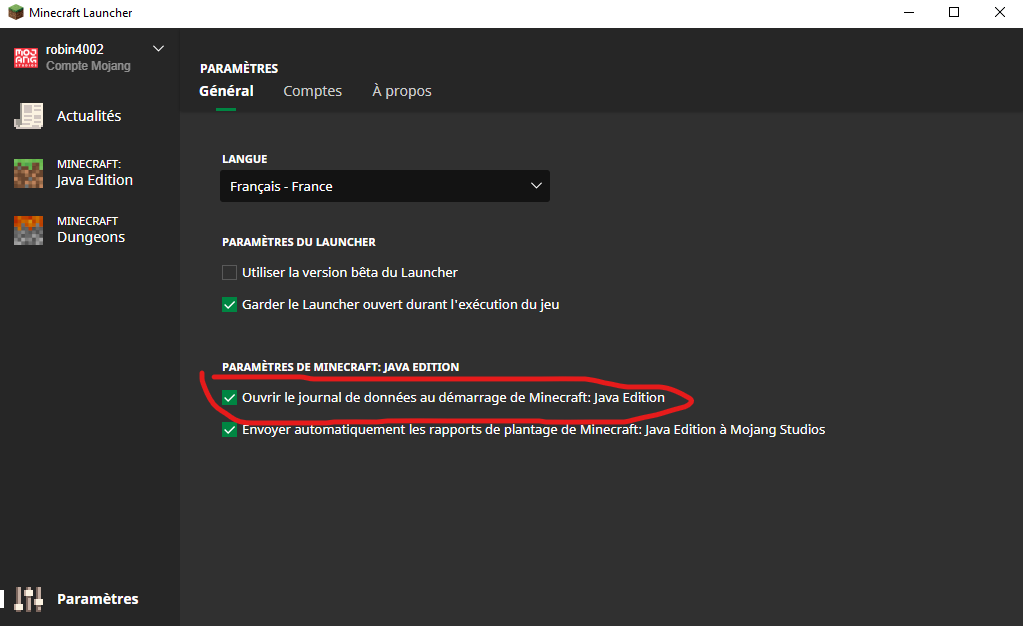The image size is (1023, 626).
Task: Open the À propos tab
Action: click(402, 91)
